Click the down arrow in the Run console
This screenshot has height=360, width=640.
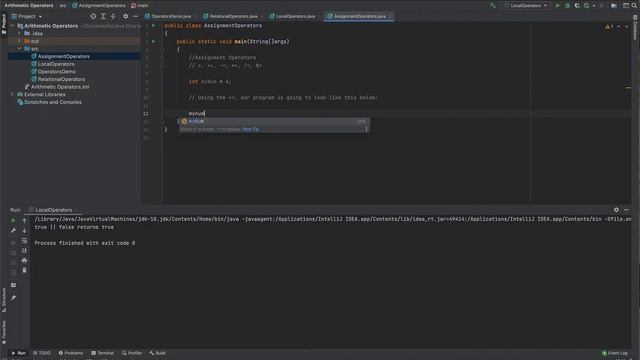pyautogui.click(x=24, y=231)
